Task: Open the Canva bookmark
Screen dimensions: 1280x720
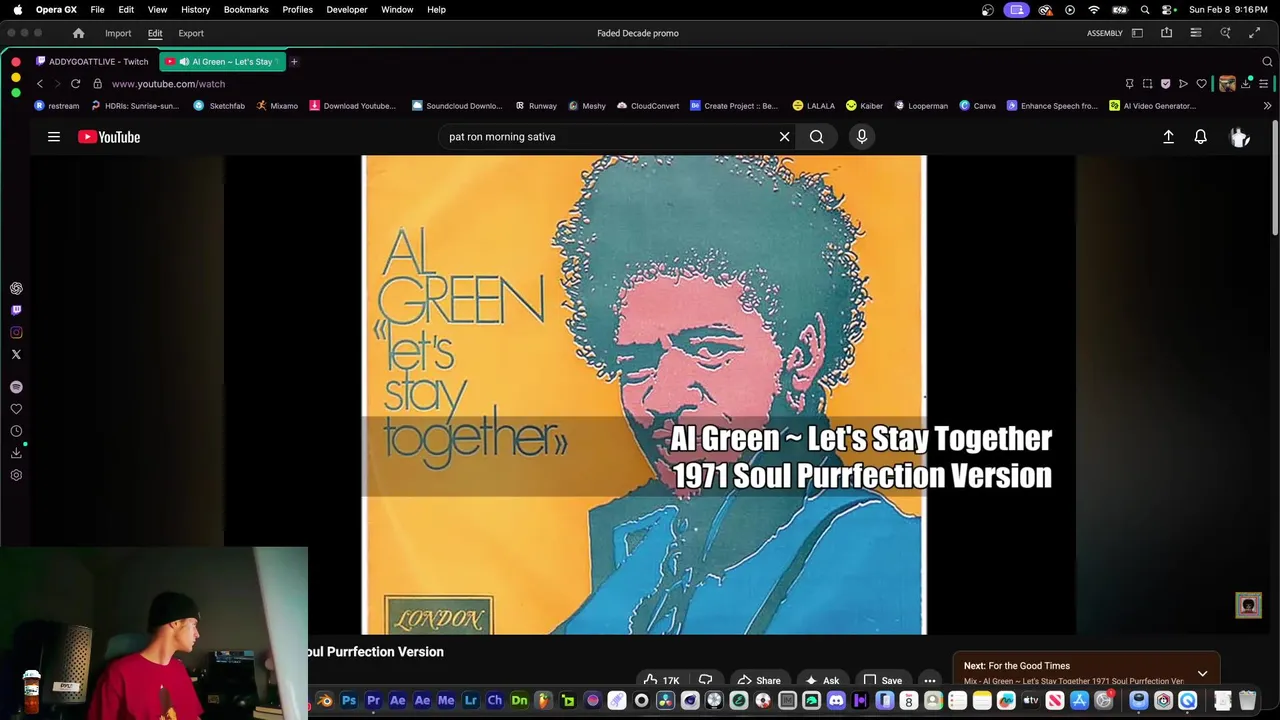Action: pyautogui.click(x=977, y=105)
